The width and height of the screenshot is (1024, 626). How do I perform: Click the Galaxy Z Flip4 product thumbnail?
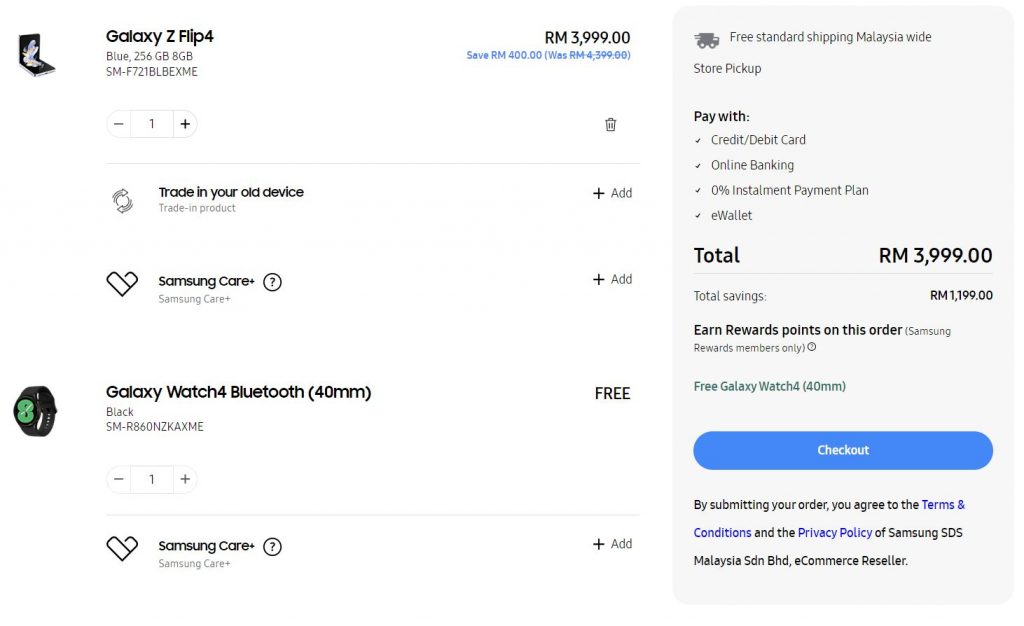36,54
